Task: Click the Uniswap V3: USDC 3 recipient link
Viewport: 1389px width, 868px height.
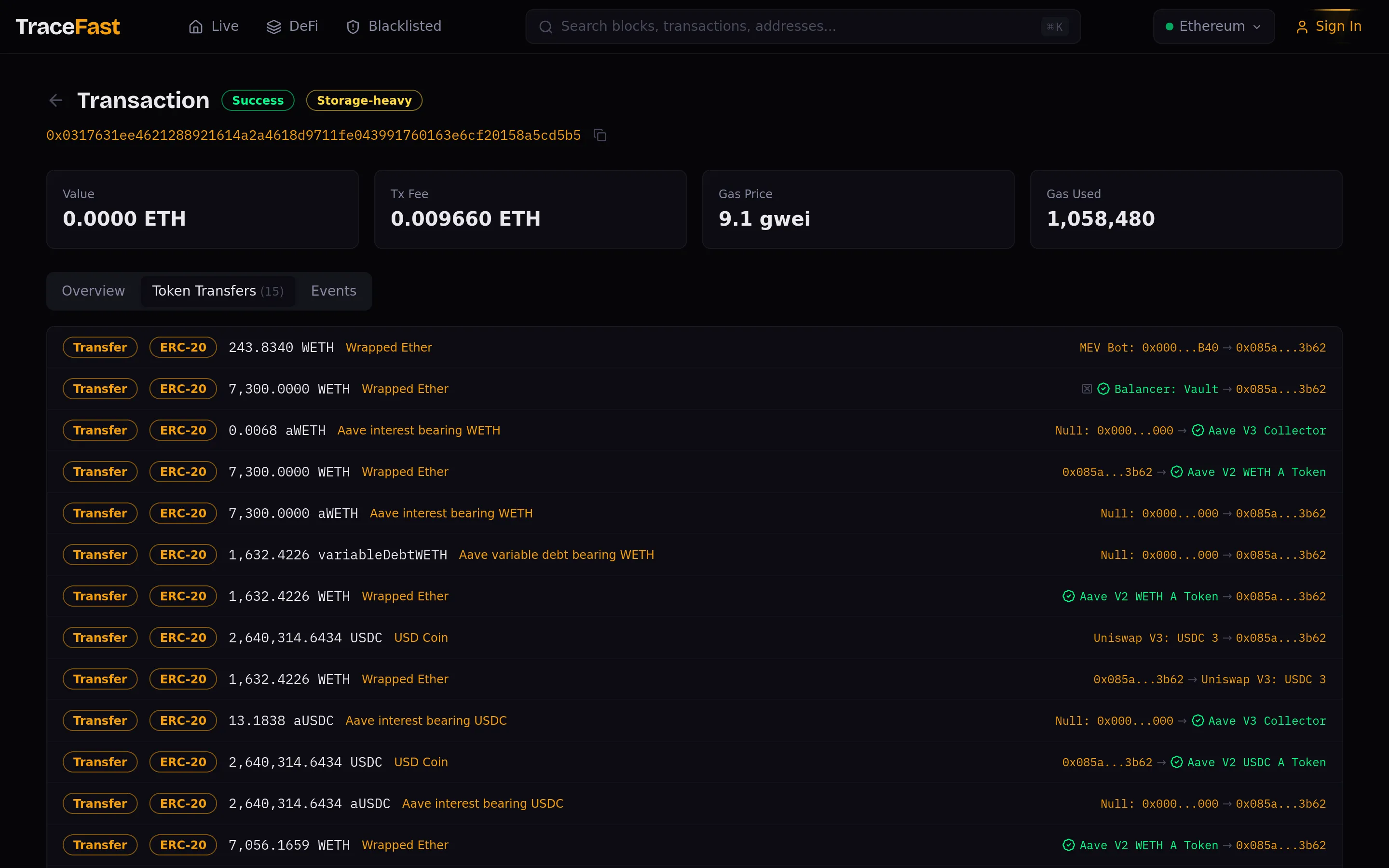Action: point(1263,680)
